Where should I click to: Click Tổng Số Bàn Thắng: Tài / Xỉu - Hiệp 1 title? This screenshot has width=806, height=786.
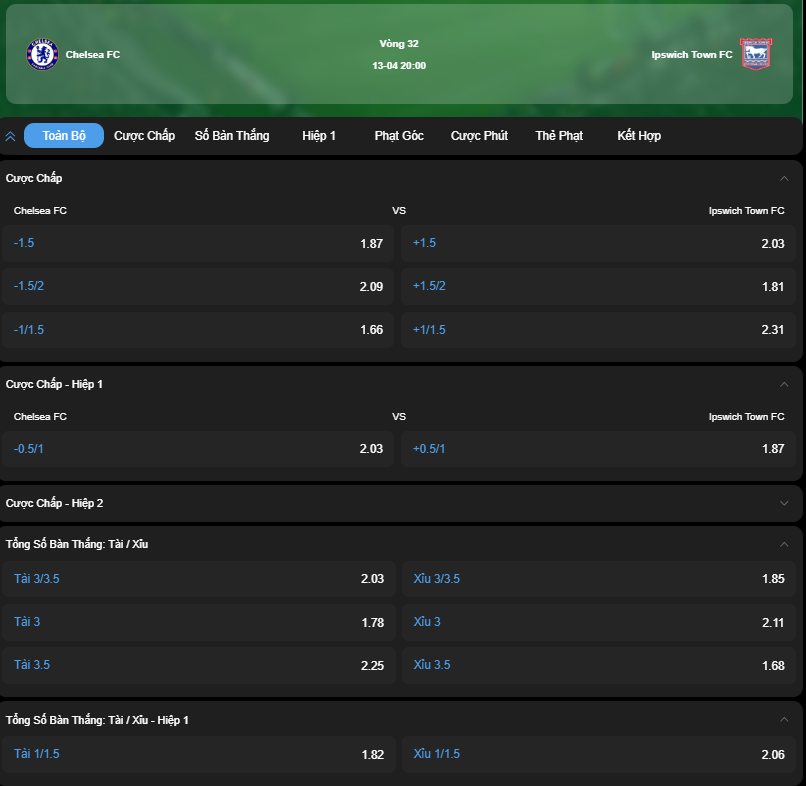97,720
